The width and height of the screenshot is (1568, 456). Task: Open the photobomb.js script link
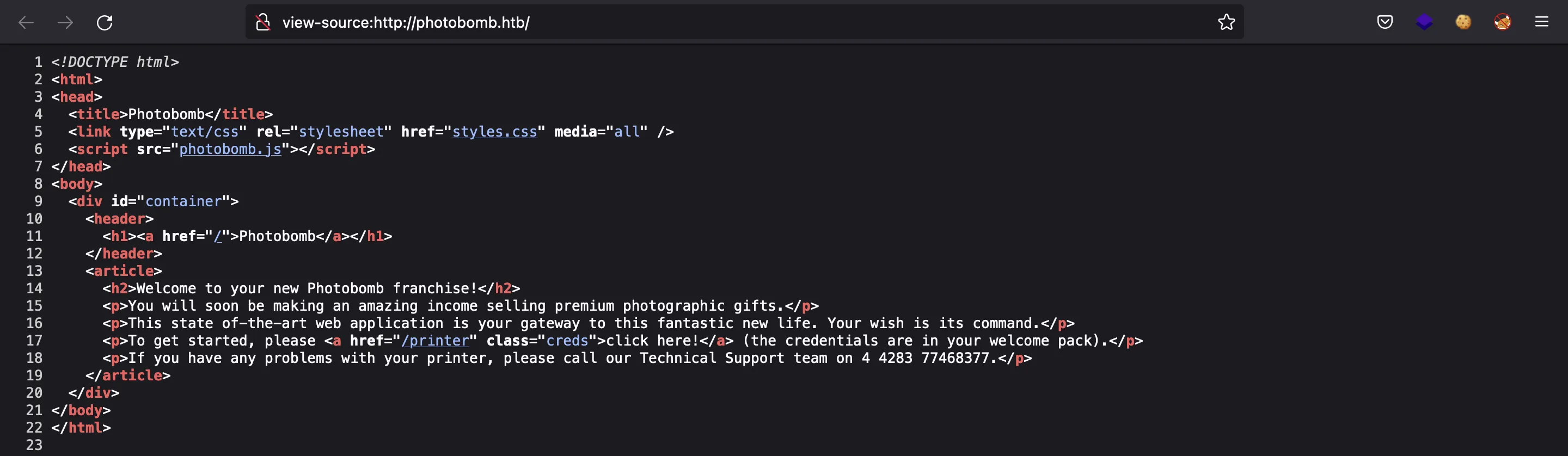point(230,149)
